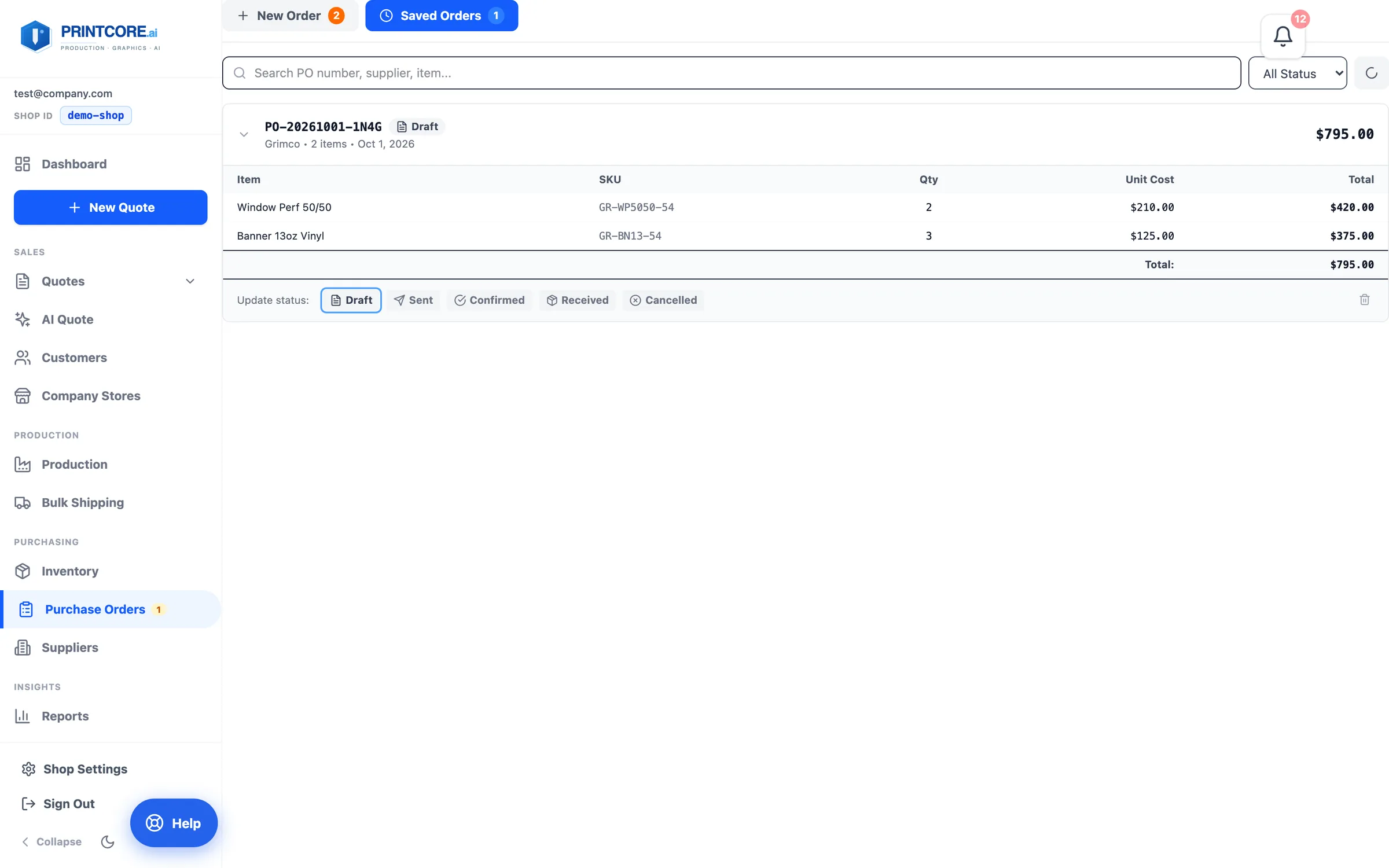Viewport: 1389px width, 868px height.
Task: Select the Saved Orders tab
Action: 442,16
